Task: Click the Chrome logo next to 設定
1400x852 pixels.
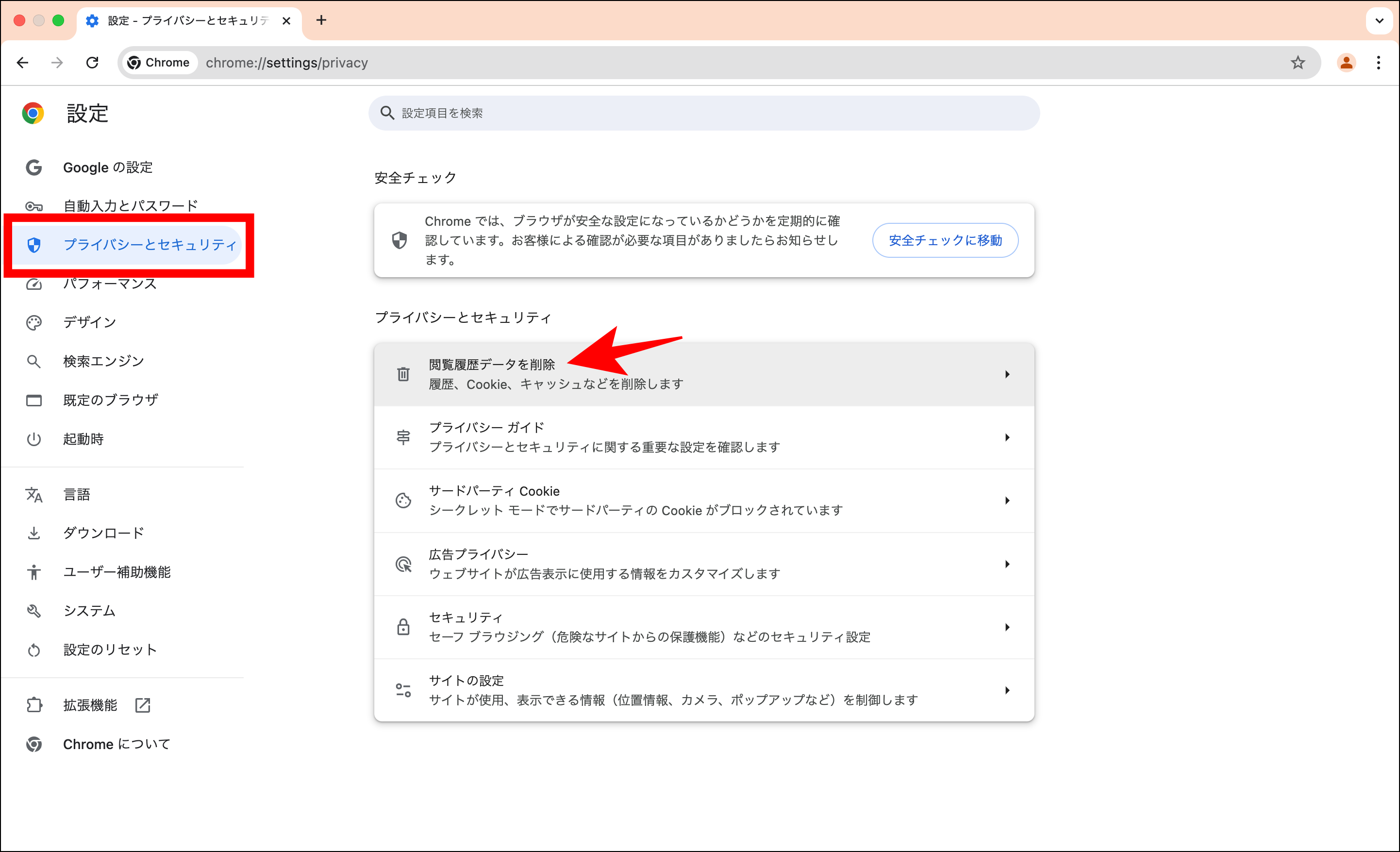Action: click(x=33, y=113)
